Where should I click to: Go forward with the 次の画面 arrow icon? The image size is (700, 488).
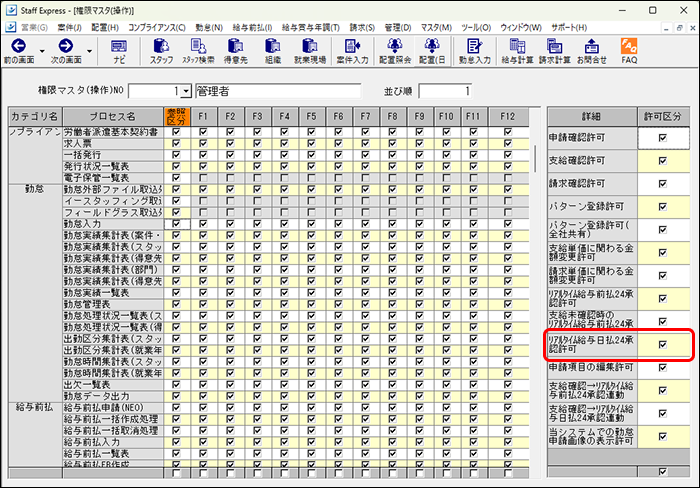pyautogui.click(x=66, y=46)
